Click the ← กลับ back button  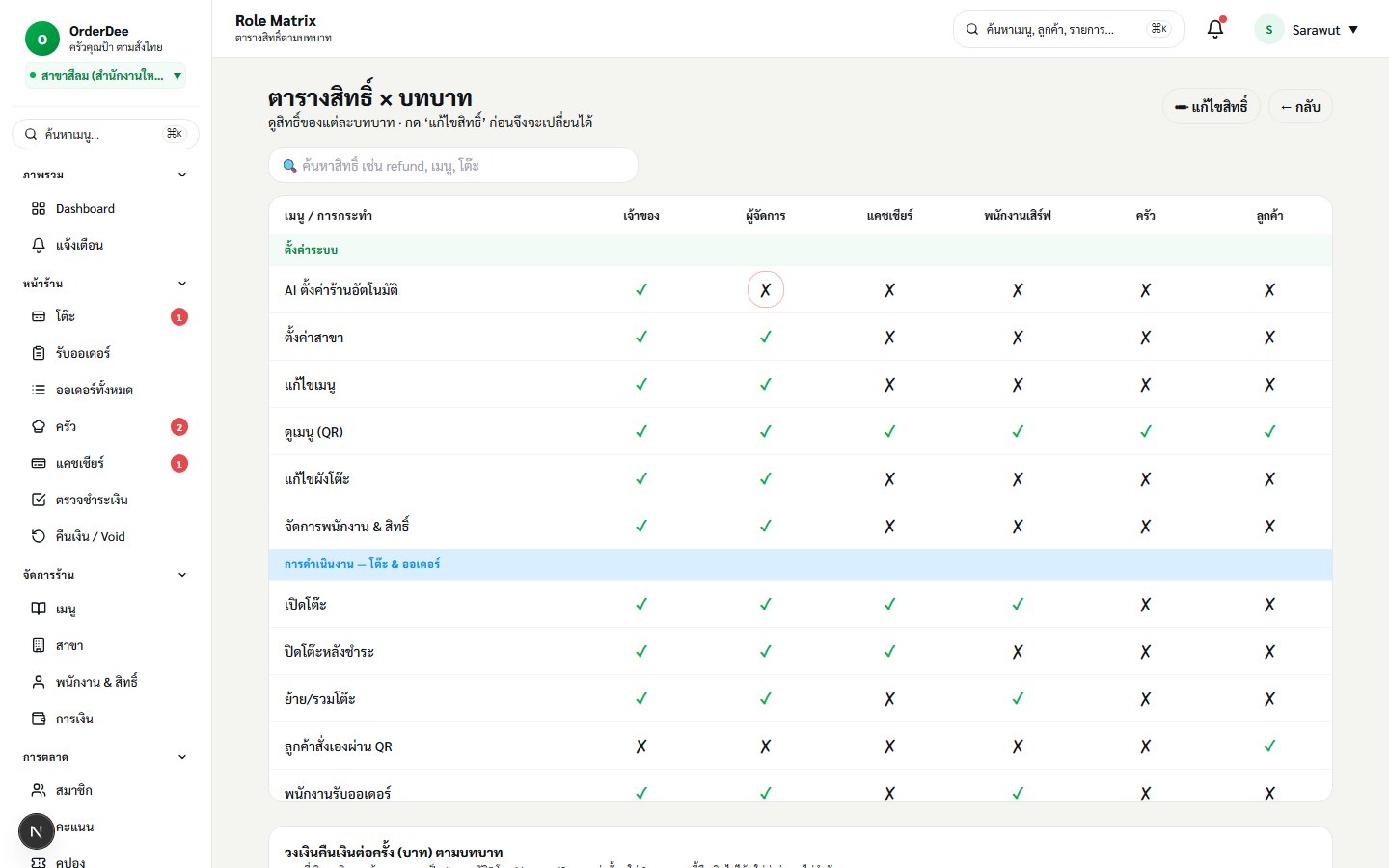[x=1300, y=106]
